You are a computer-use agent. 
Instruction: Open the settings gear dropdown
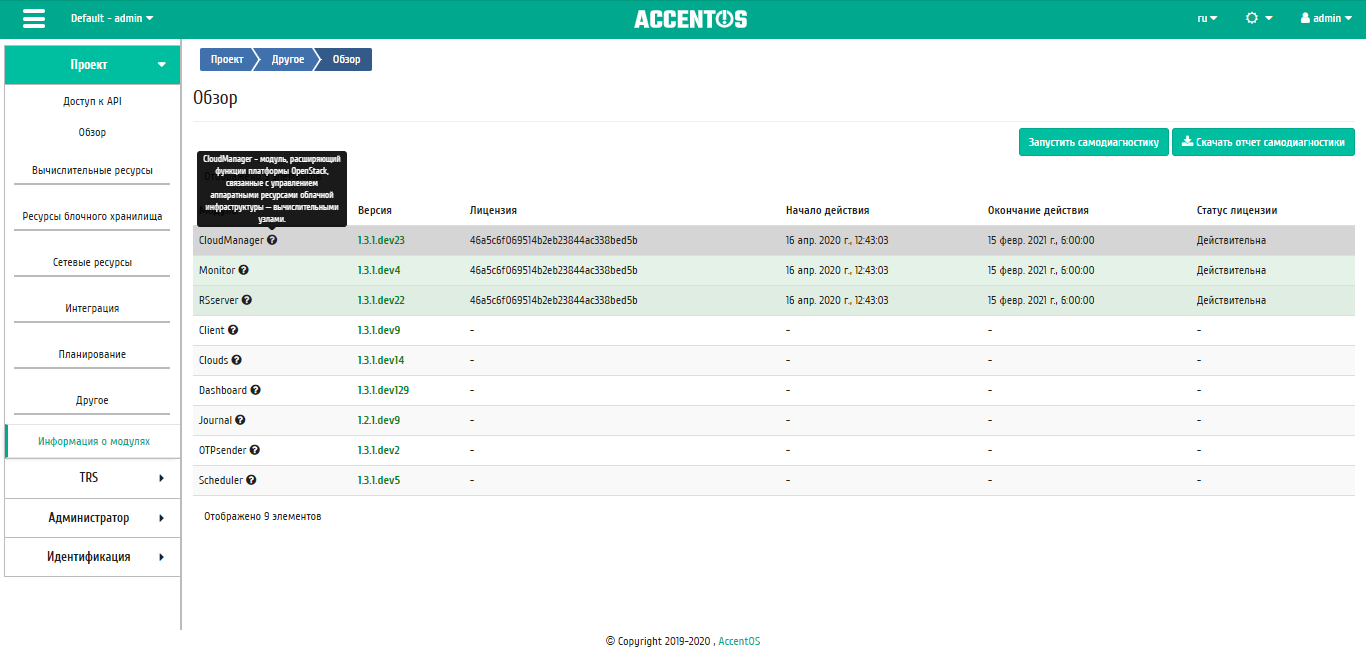tap(1259, 18)
